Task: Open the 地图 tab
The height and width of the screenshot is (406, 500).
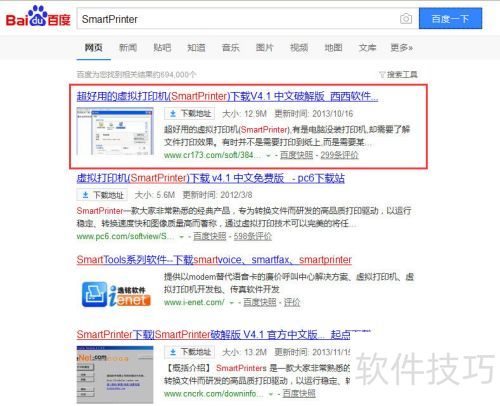Action: [333, 48]
